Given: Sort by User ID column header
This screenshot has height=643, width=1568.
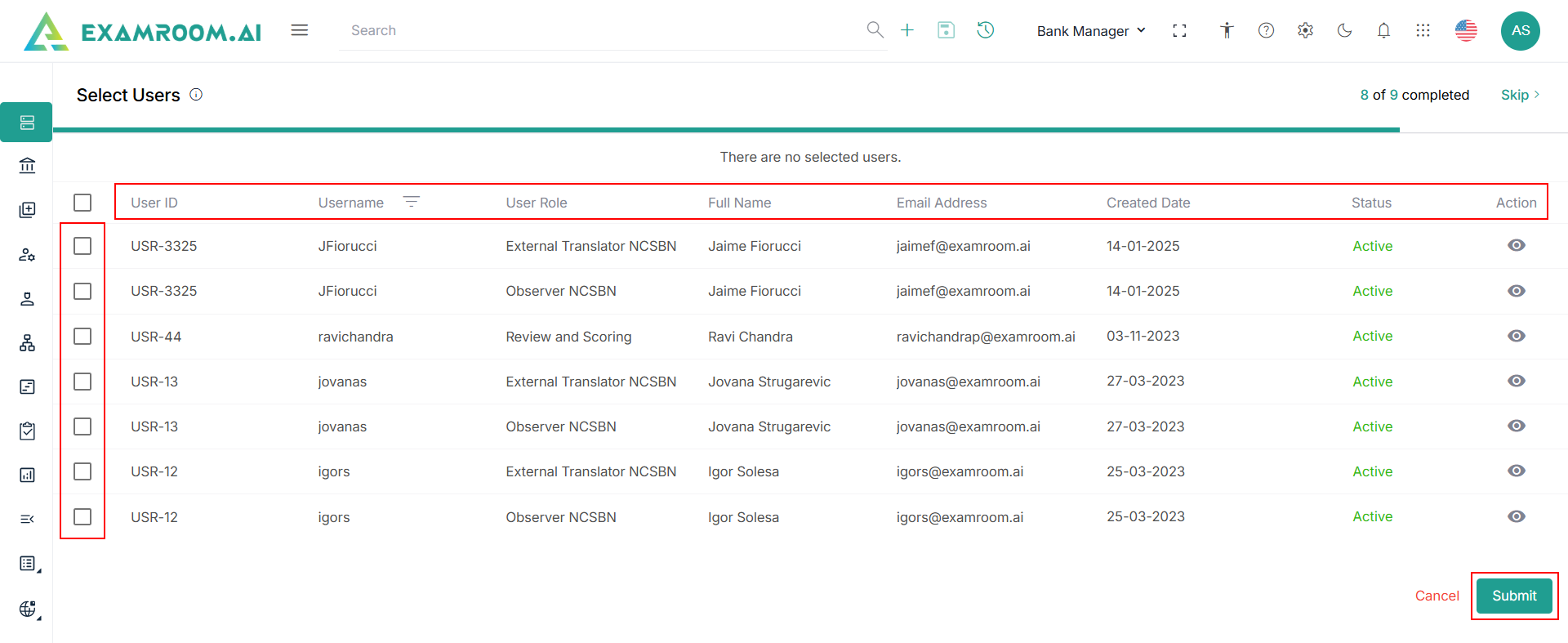Looking at the screenshot, I should click(x=154, y=203).
